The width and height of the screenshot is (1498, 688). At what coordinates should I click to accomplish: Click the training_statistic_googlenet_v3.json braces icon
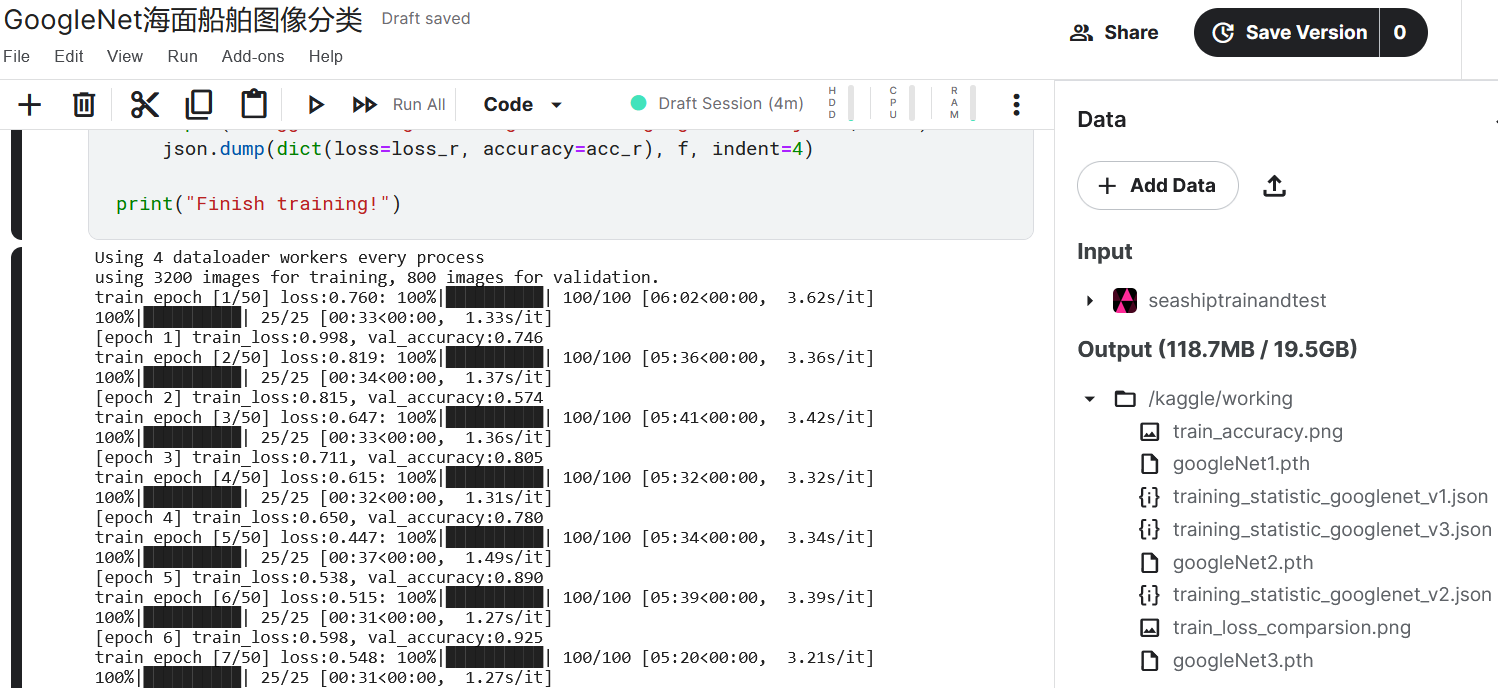coord(1150,530)
